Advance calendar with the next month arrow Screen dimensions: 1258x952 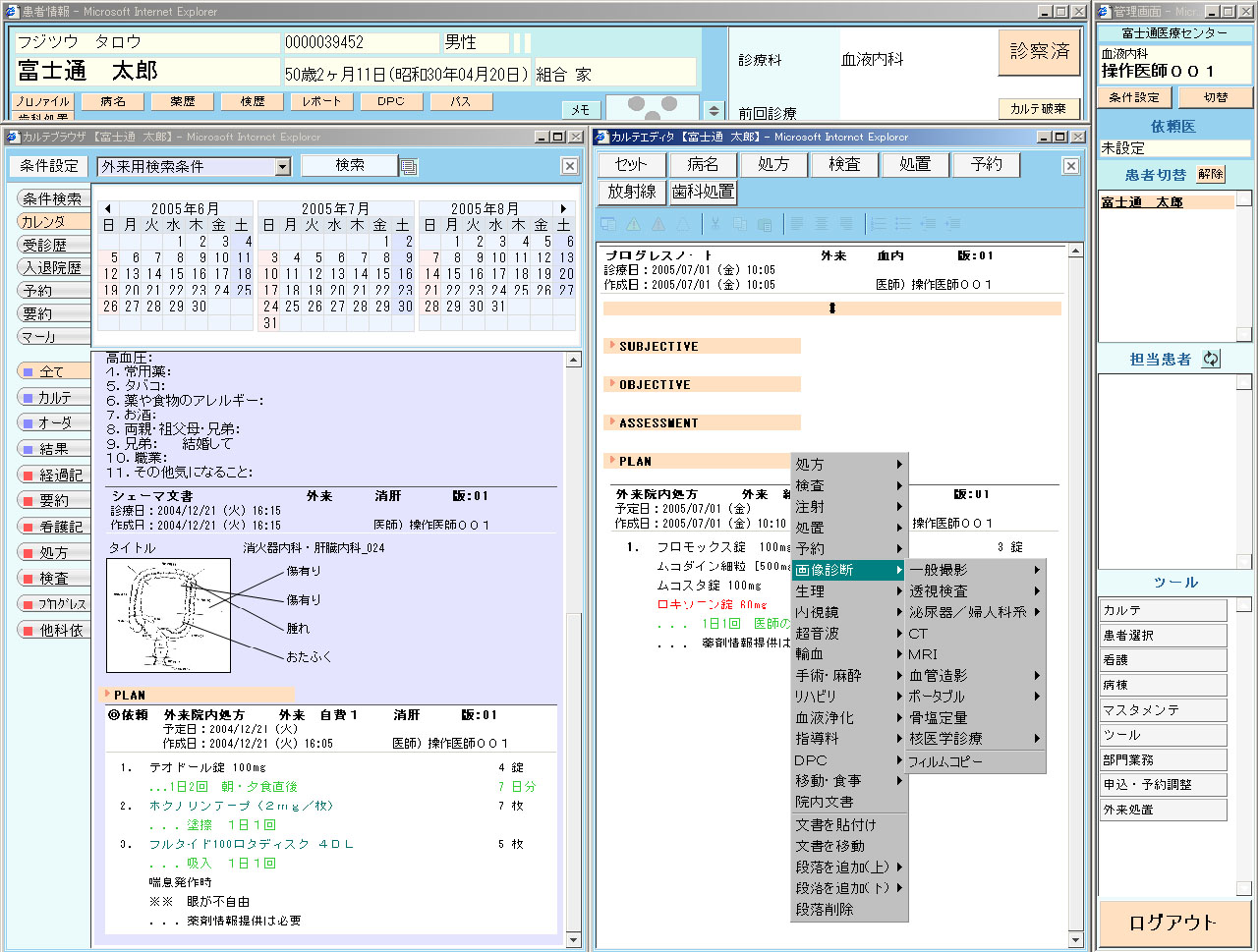tap(563, 208)
